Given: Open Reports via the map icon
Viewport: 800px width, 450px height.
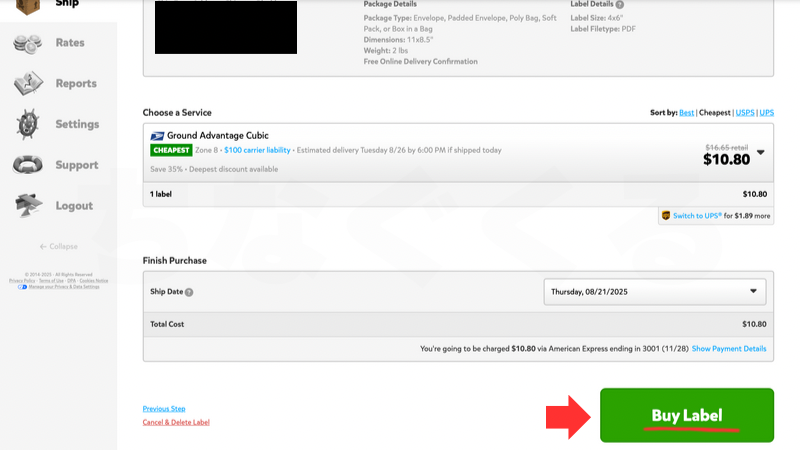Looking at the screenshot, I should (27, 84).
